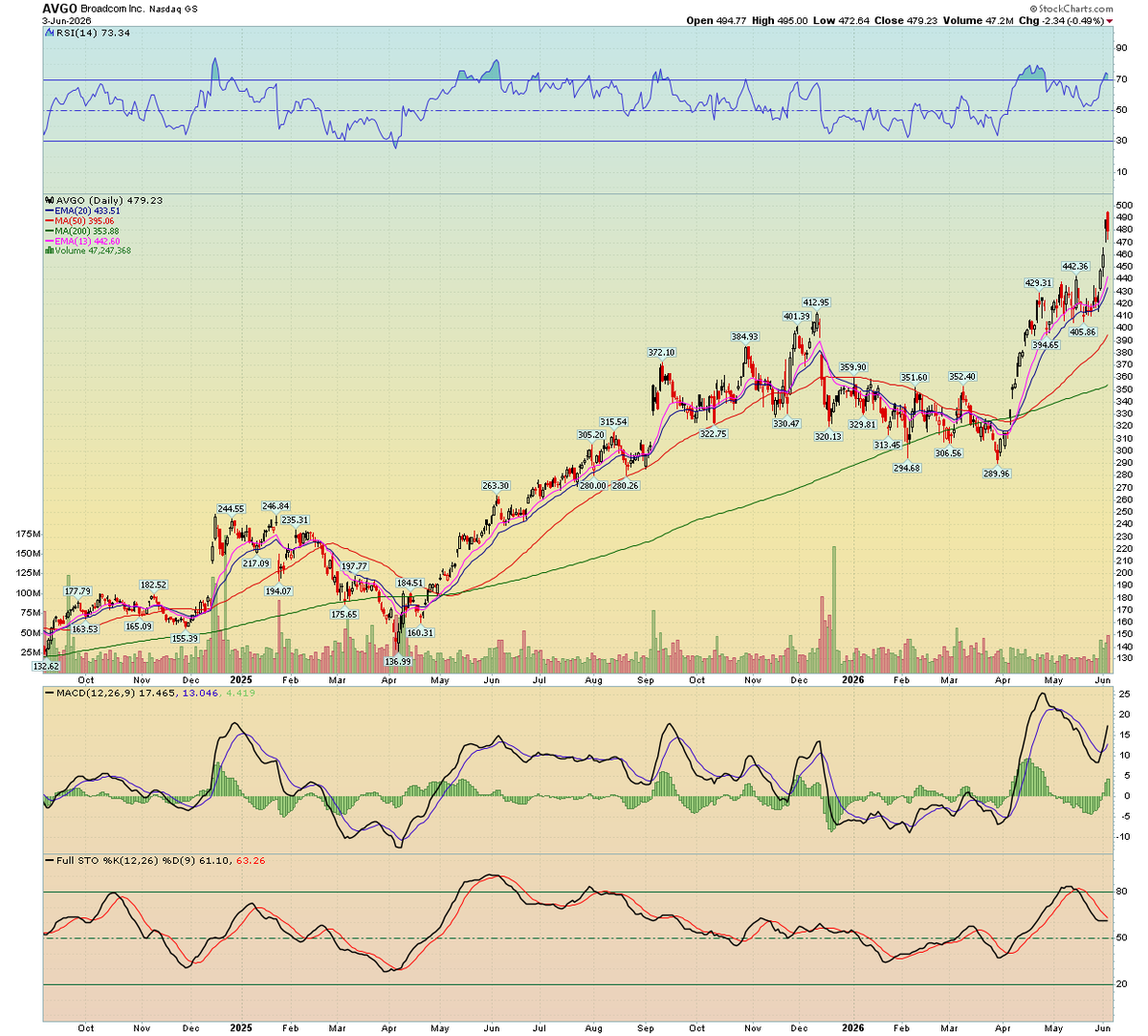Click the 405.86 price label

1082,332
